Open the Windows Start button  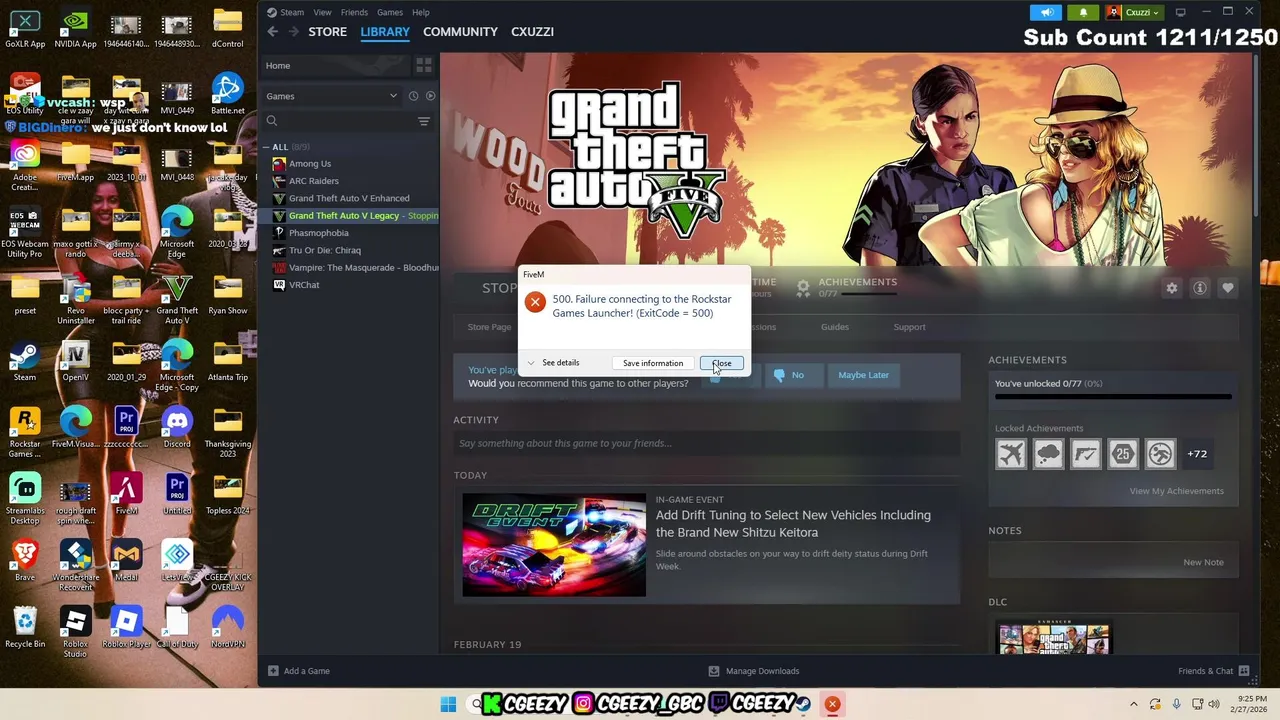pyautogui.click(x=448, y=704)
